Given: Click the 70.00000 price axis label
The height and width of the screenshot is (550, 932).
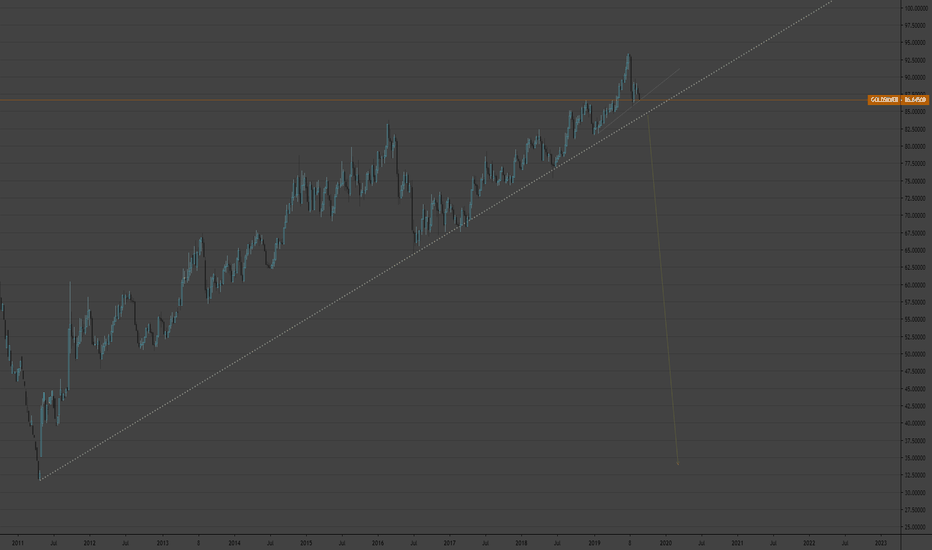Looking at the screenshot, I should click(915, 216).
